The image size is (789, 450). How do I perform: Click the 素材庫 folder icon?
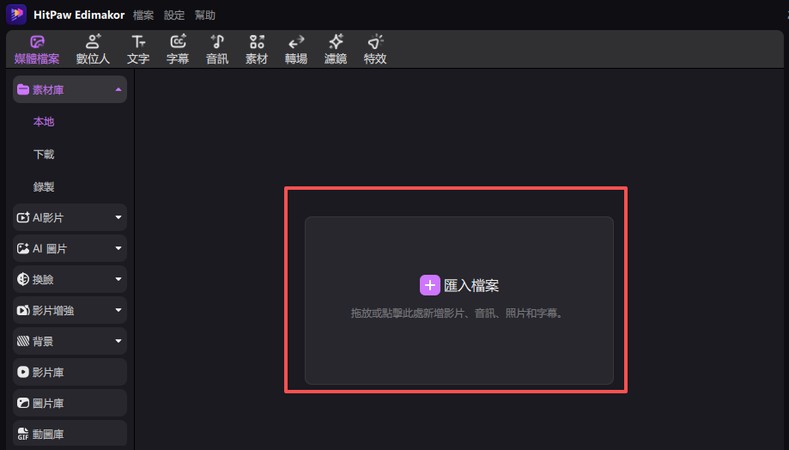coord(23,90)
